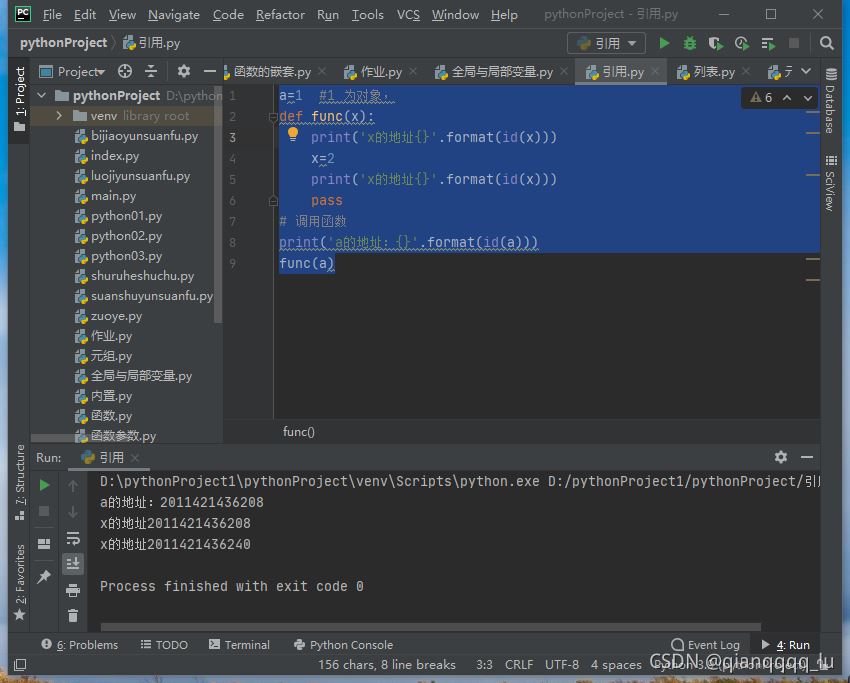This screenshot has width=850, height=683.
Task: Print the run console output
Action: click(x=73, y=590)
